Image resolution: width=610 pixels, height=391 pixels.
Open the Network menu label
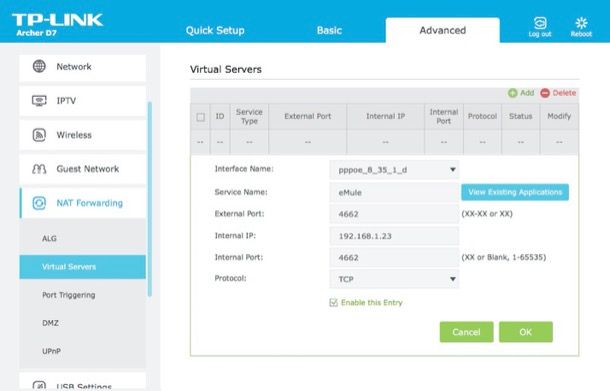coord(74,67)
